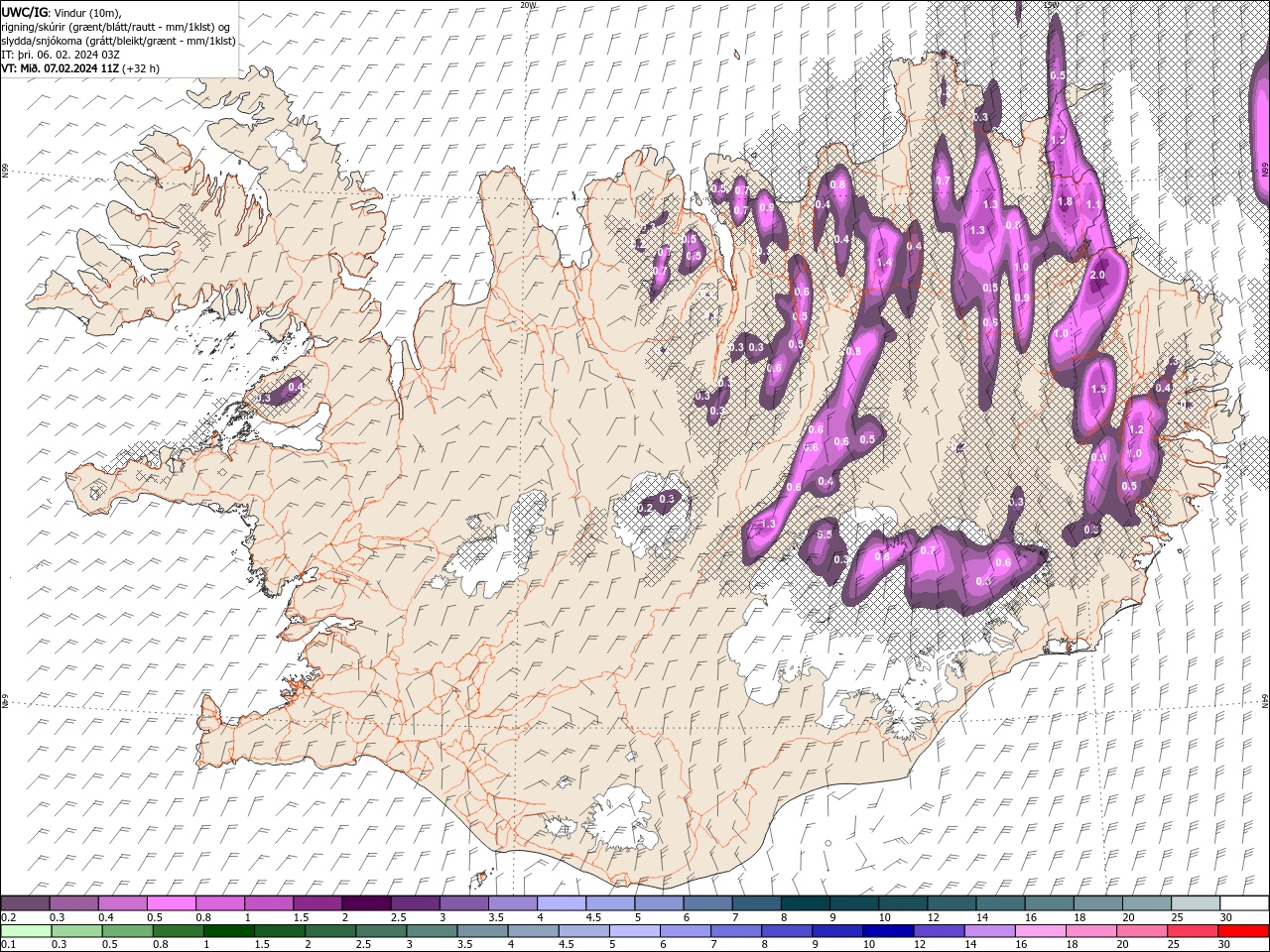Click the 2.0 snowfall value on the map
1270x952 pixels.
point(1097,275)
